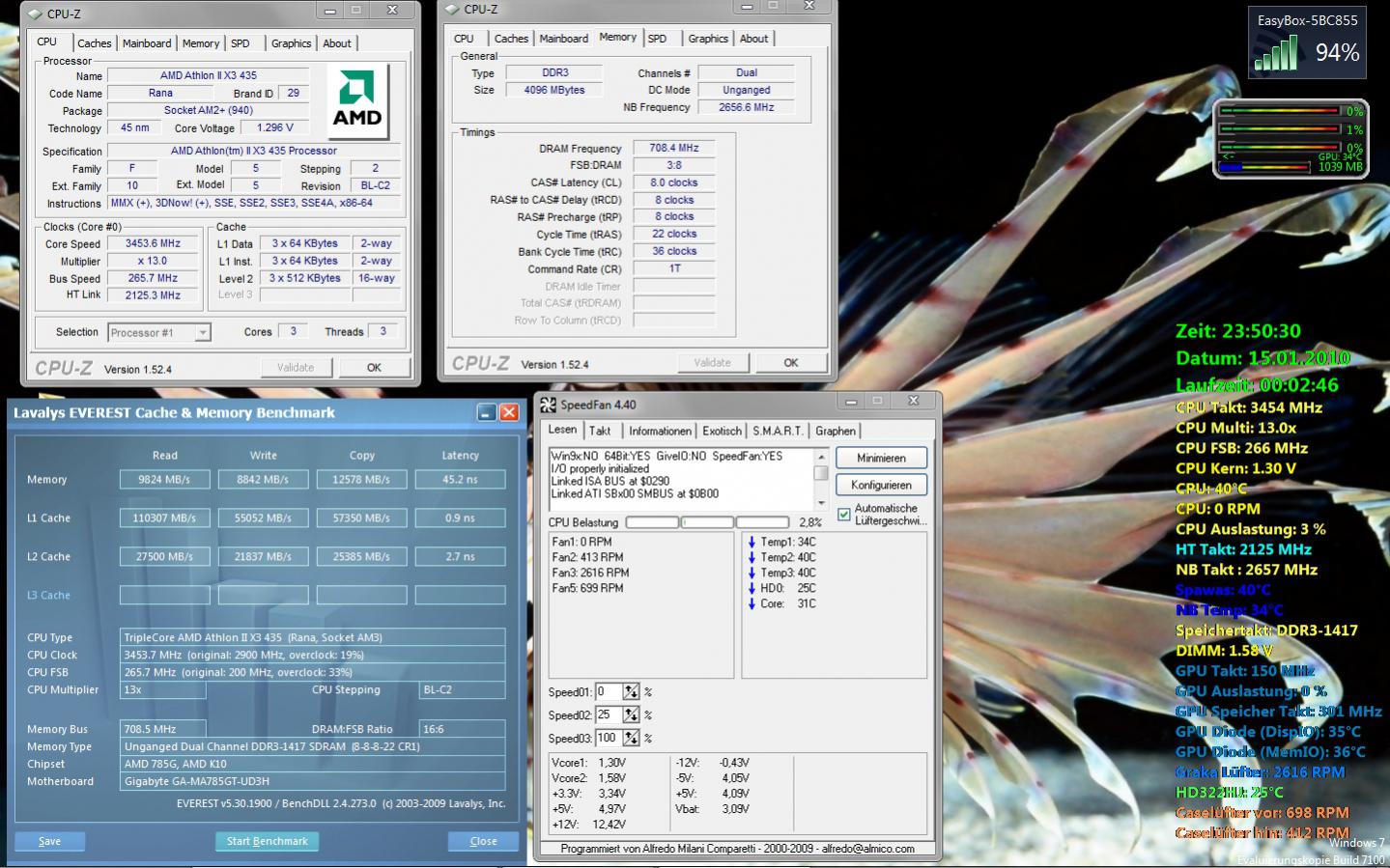This screenshot has height=868, width=1390.
Task: Open the Graphen tab in SpeedFan
Action: point(836,431)
